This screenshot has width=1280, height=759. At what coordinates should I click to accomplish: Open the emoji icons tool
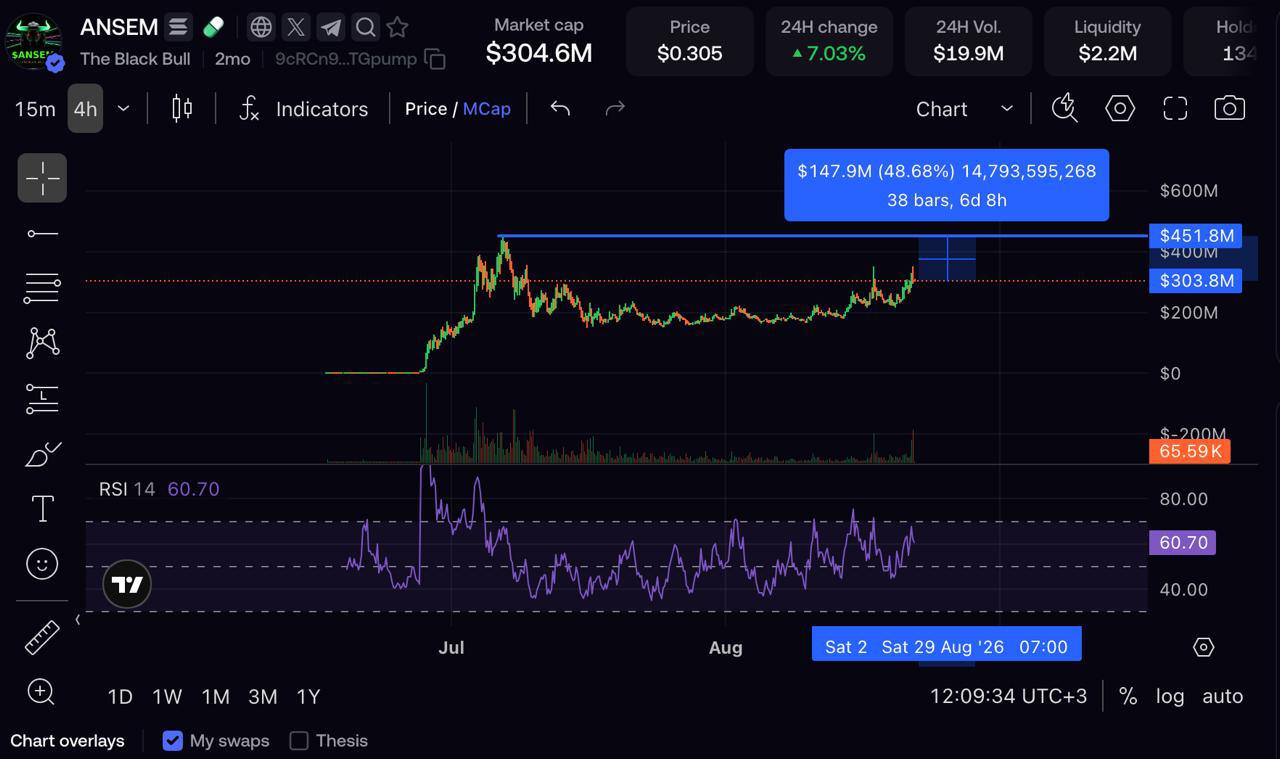coord(42,564)
